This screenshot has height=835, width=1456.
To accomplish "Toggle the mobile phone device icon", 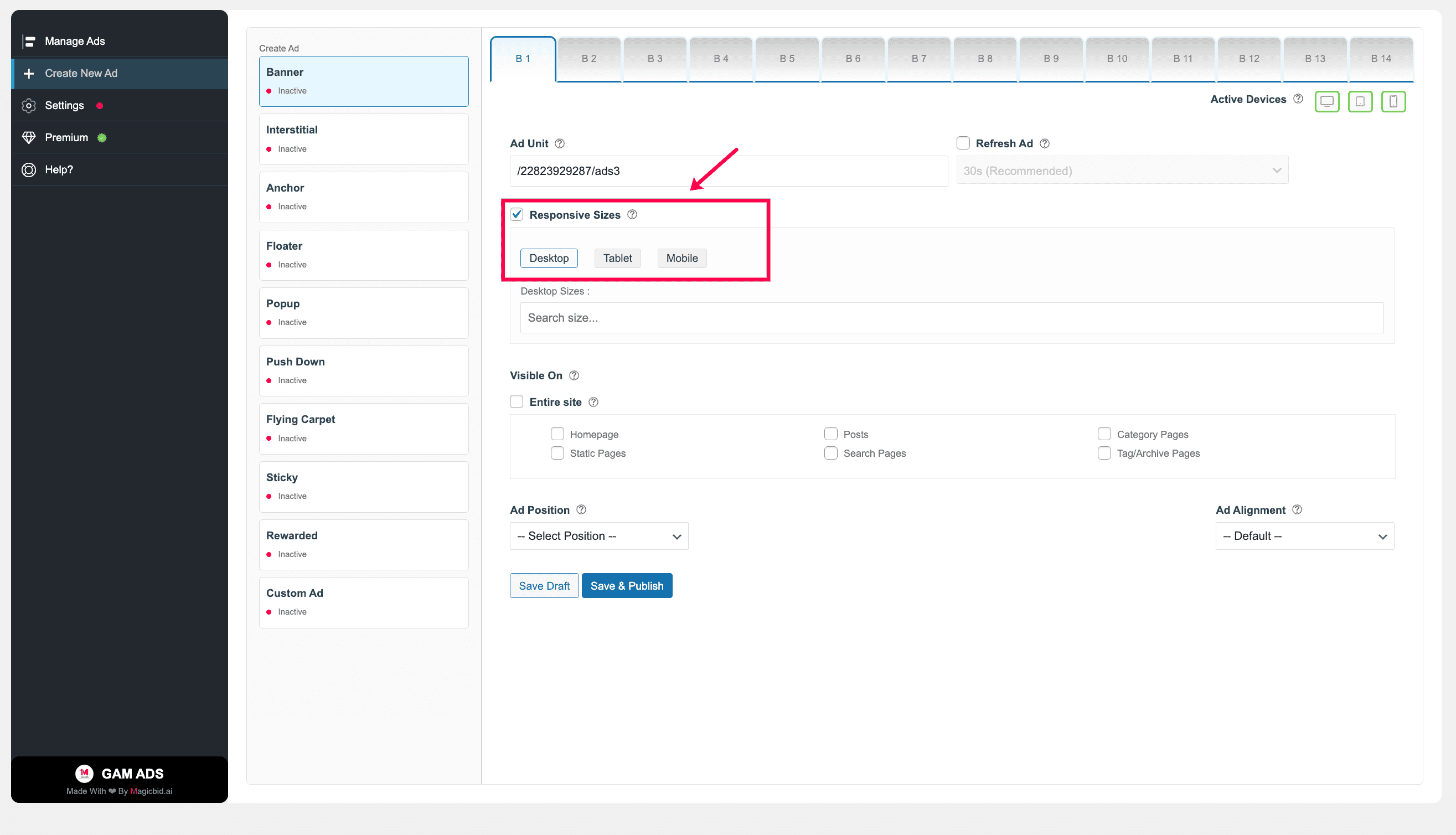I will pyautogui.click(x=1393, y=101).
